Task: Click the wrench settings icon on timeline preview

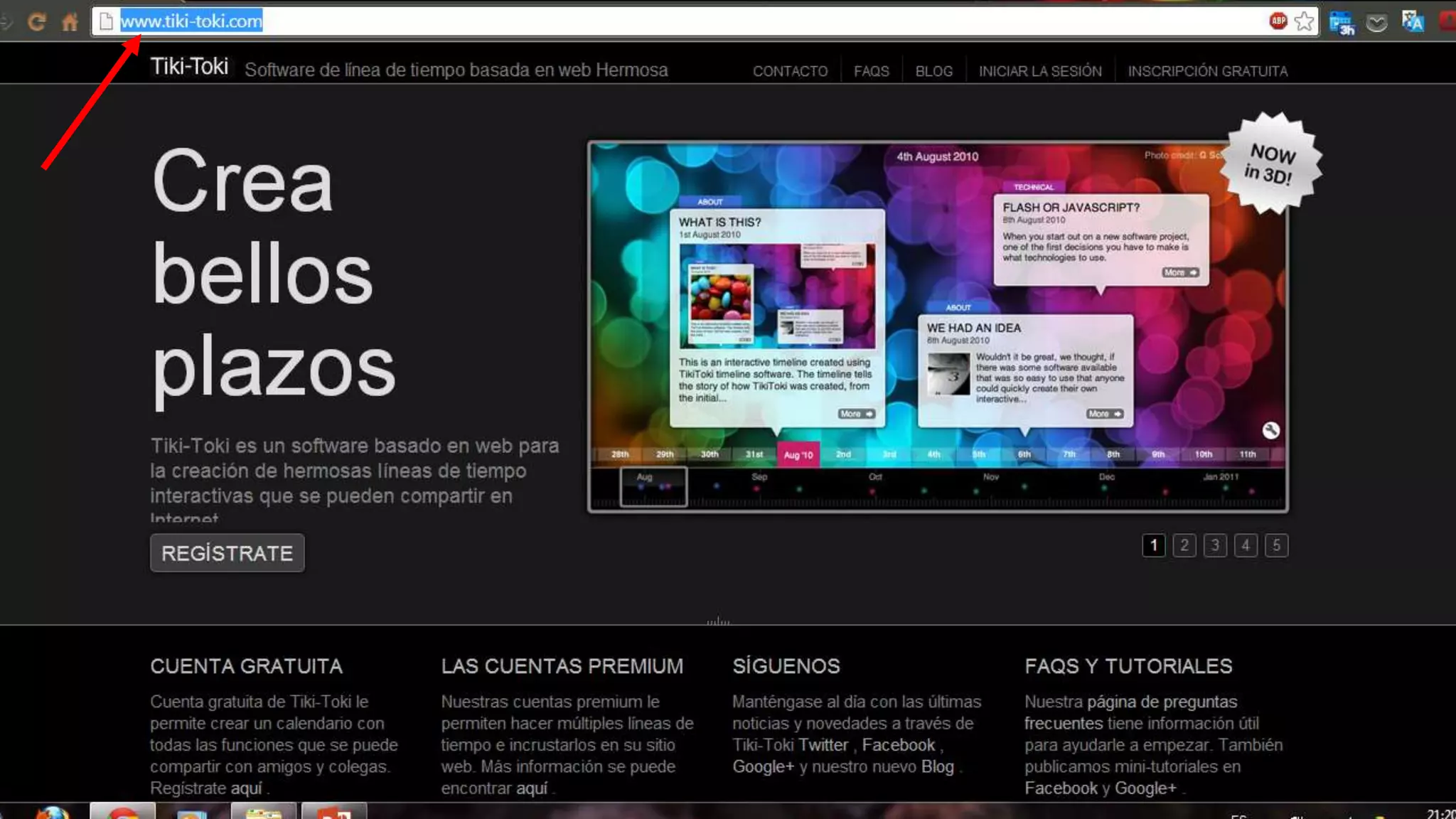Action: click(1270, 430)
